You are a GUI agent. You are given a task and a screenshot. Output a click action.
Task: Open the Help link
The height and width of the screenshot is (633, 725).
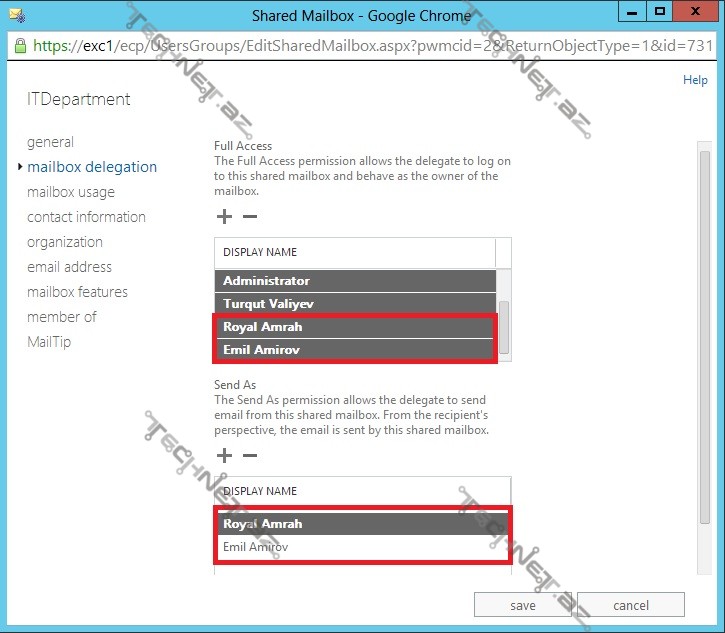point(695,80)
